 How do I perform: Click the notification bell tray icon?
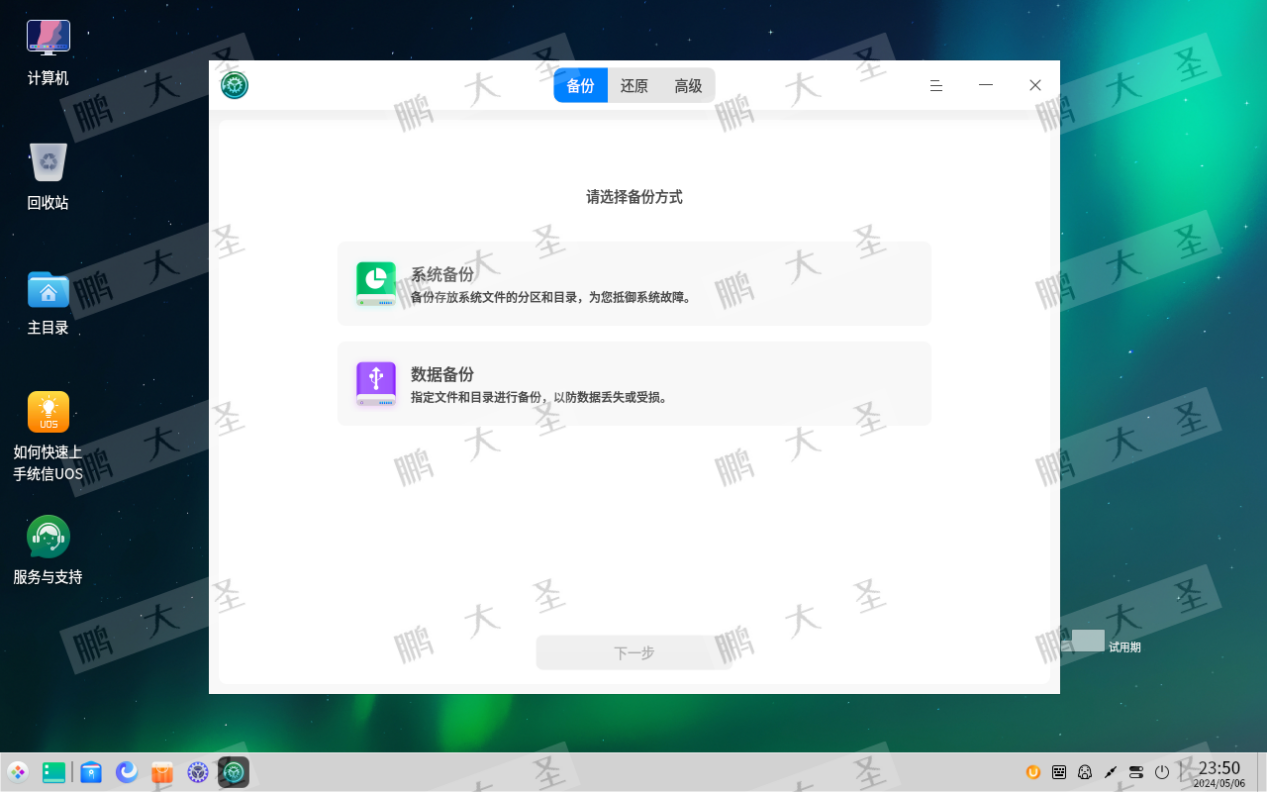click(1085, 772)
